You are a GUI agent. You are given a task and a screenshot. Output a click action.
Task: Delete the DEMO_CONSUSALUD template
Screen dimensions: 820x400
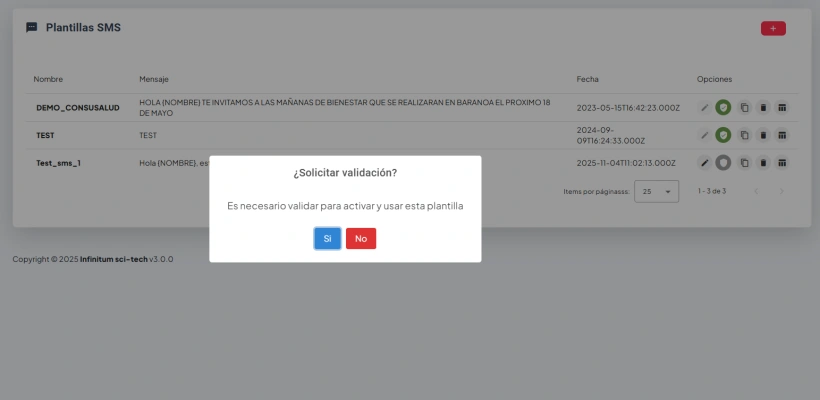coord(763,107)
